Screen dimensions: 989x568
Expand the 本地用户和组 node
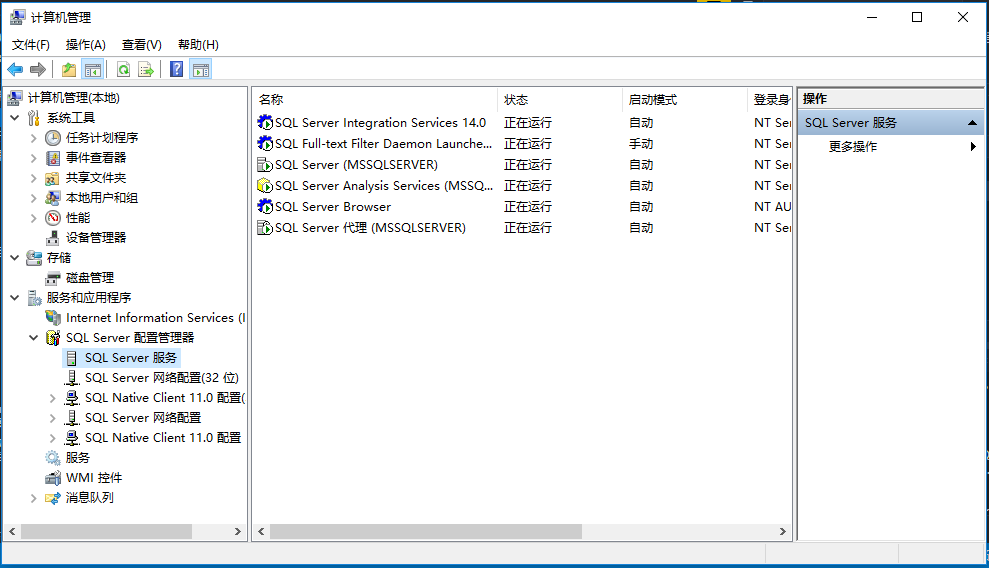pos(34,198)
